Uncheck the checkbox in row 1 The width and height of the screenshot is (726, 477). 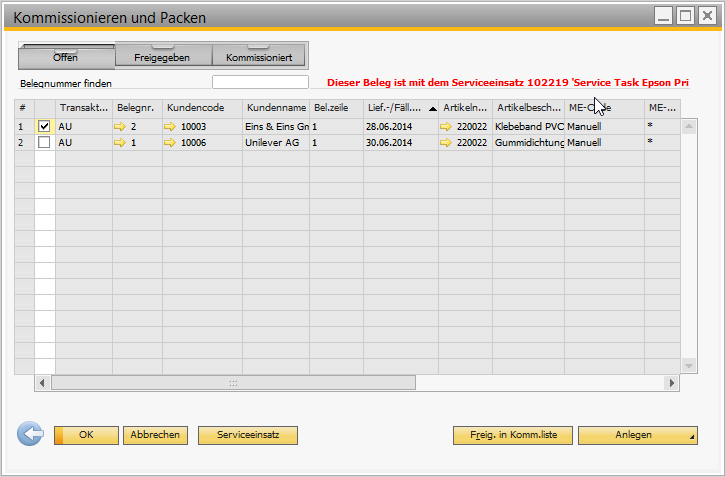pos(44,127)
